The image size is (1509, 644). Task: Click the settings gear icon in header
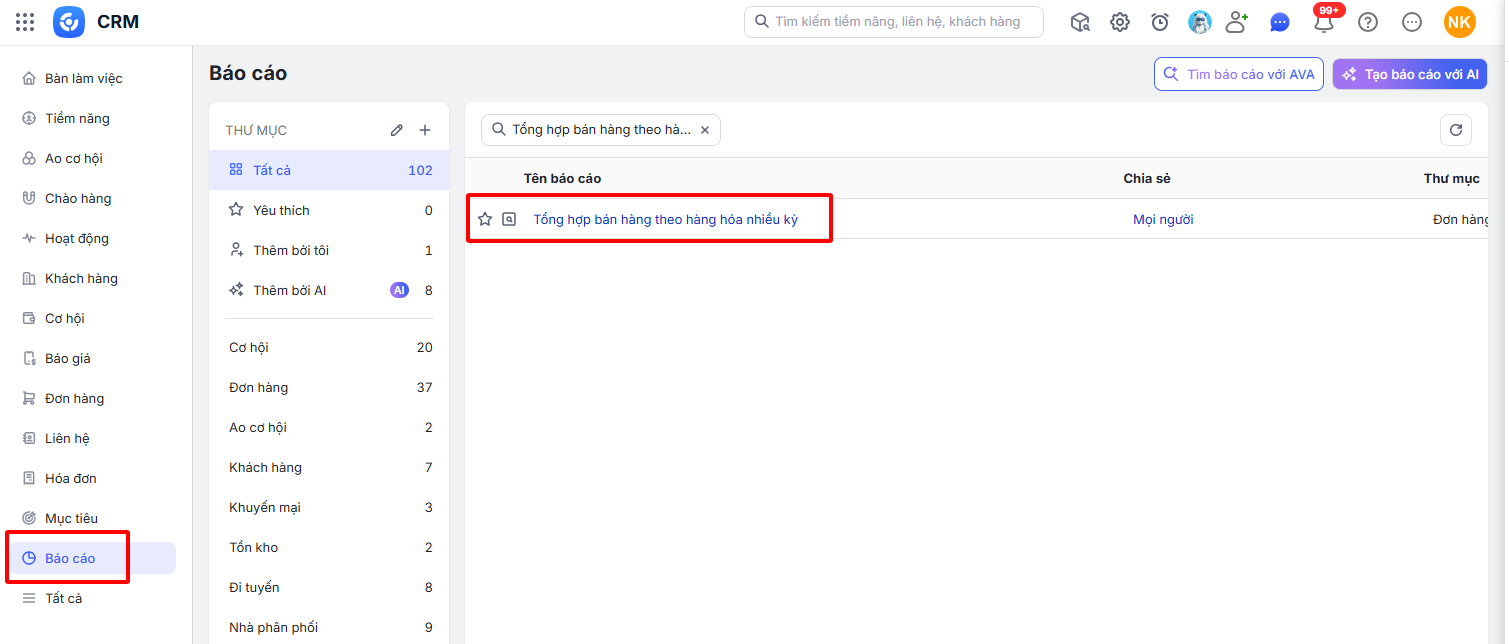(1120, 22)
